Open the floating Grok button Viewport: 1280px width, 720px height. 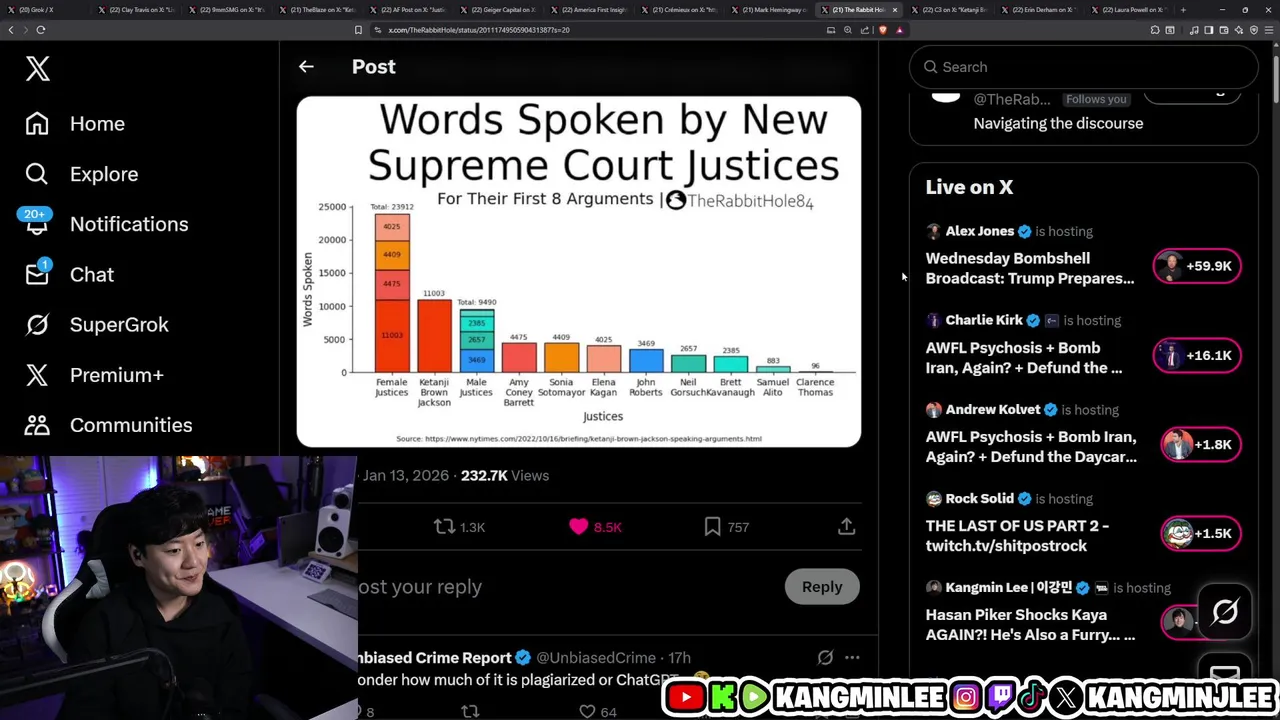pyautogui.click(x=1225, y=611)
